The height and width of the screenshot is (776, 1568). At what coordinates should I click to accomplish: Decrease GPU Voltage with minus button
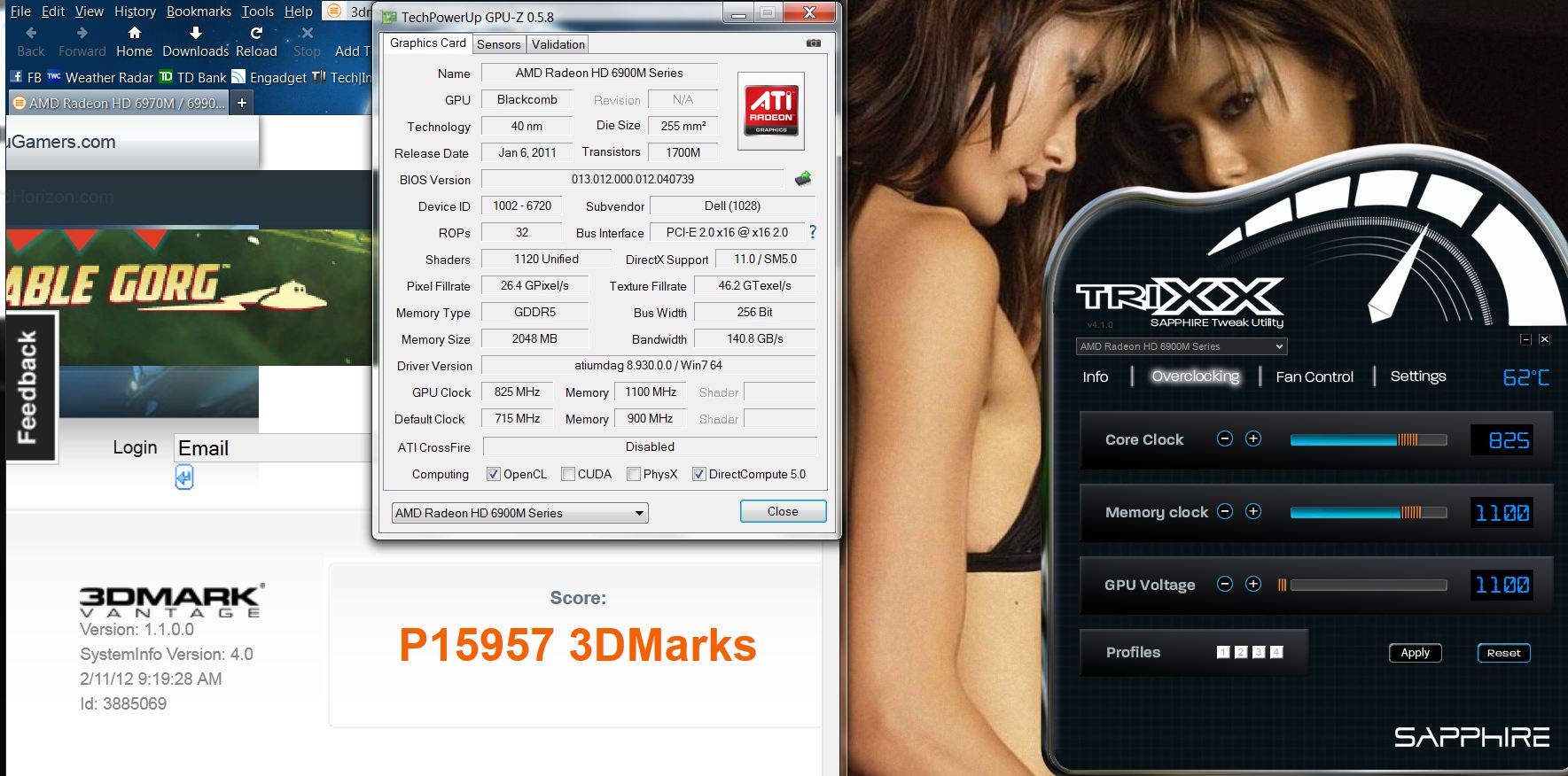click(x=1225, y=584)
